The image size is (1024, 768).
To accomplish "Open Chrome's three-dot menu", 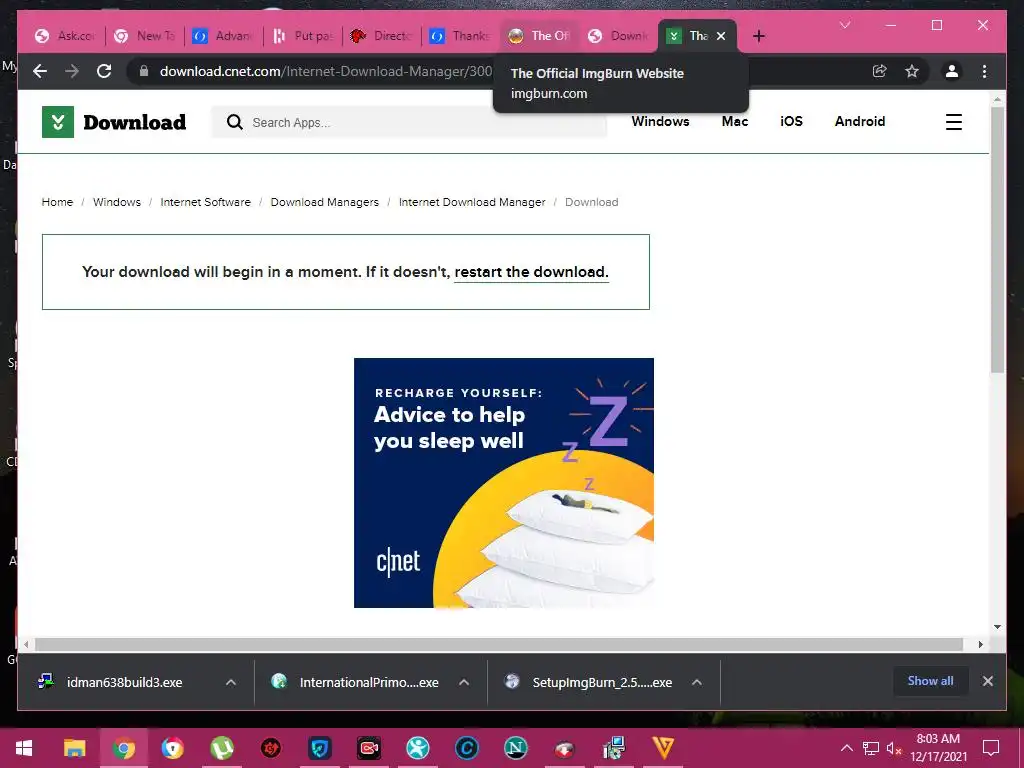I will click(x=984, y=71).
